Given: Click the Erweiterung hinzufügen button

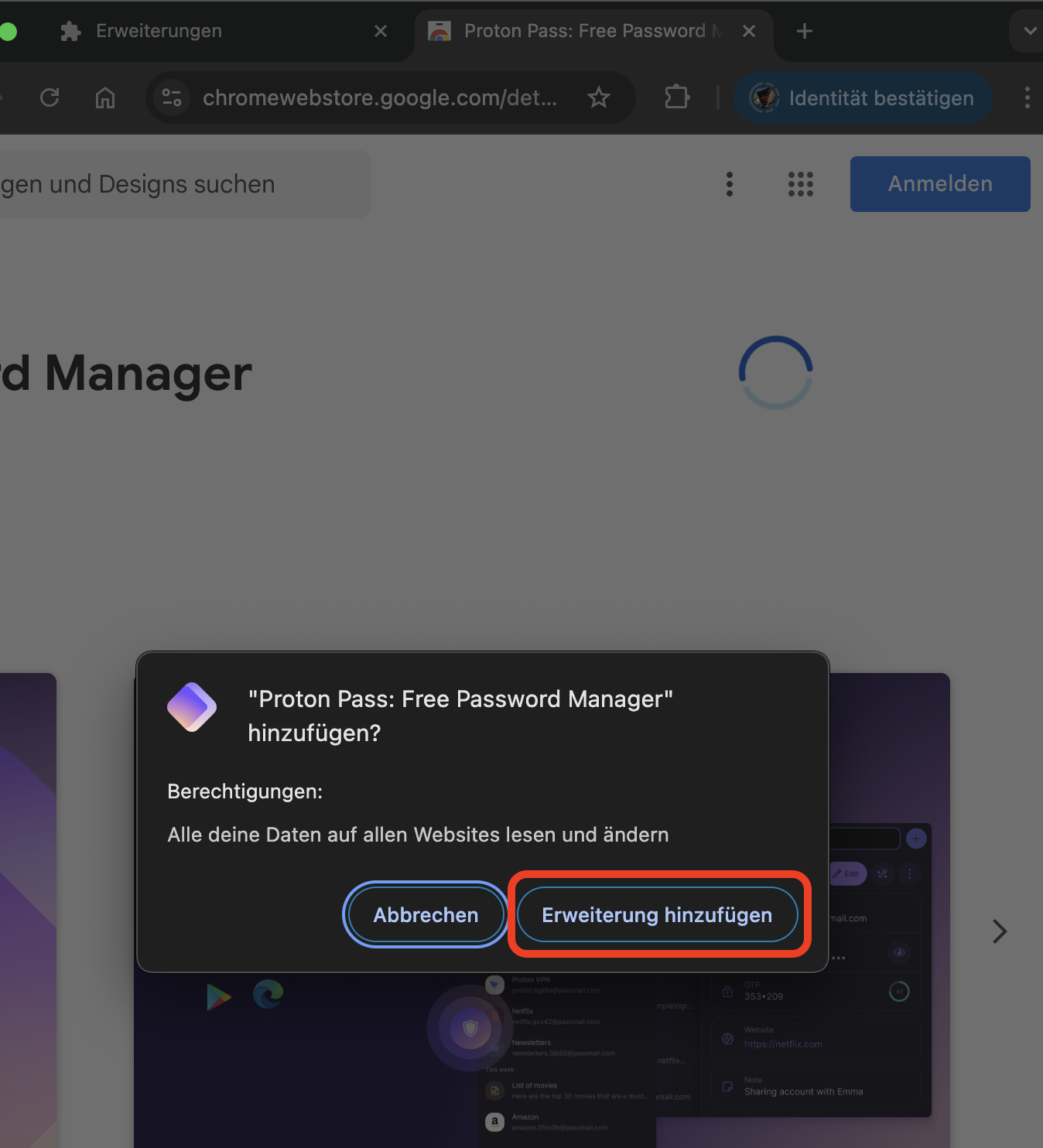Looking at the screenshot, I should coord(657,914).
